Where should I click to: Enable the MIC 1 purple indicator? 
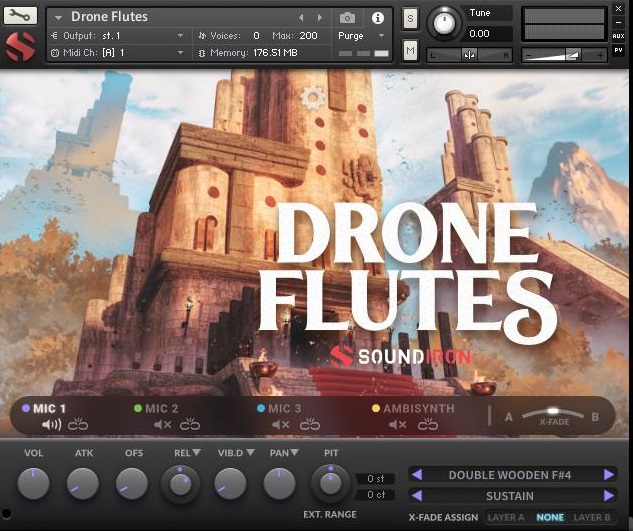pos(26,408)
